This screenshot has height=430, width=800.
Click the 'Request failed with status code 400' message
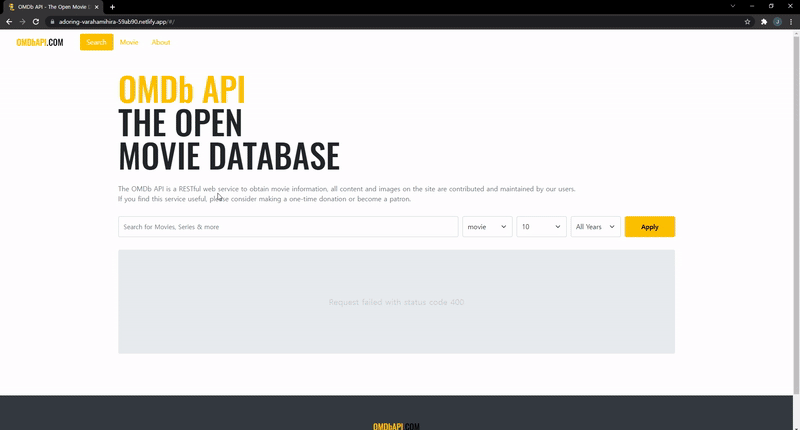click(x=396, y=302)
